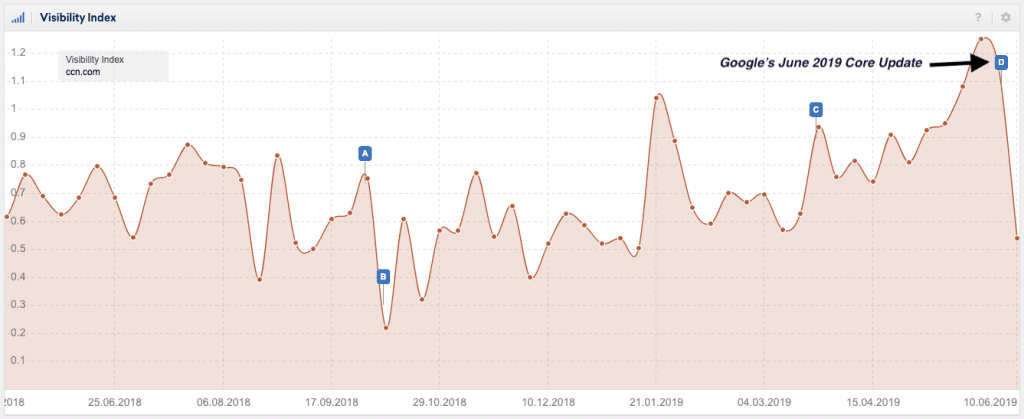
Task: Open chart settings with the gear icon
Action: tap(1005, 17)
